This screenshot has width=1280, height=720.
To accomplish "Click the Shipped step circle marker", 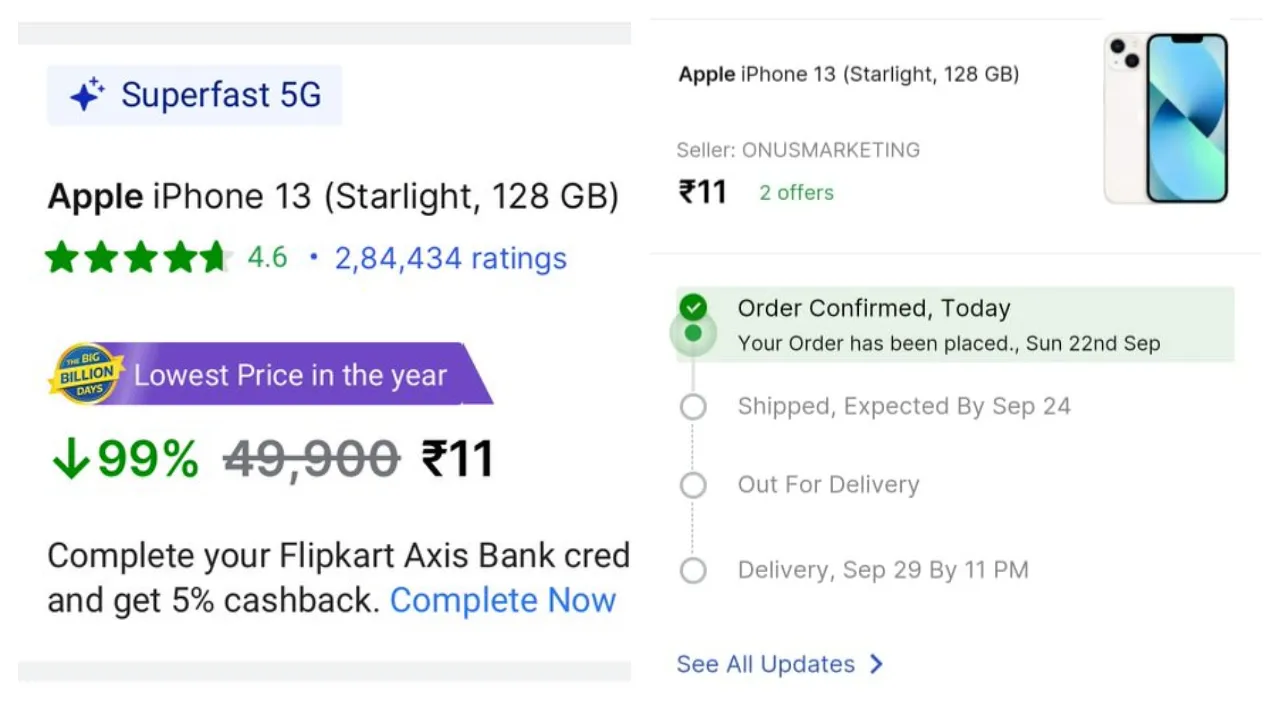I will [x=693, y=407].
